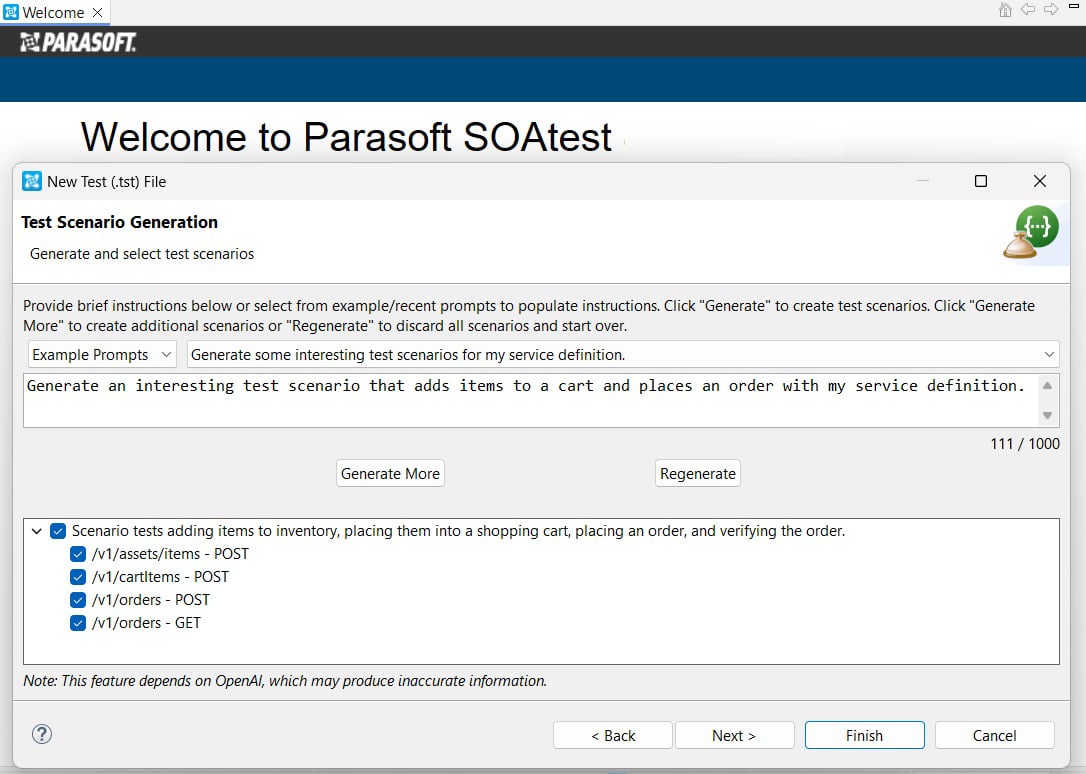Close the Welcome tab
This screenshot has width=1086, height=774.
[98, 12]
